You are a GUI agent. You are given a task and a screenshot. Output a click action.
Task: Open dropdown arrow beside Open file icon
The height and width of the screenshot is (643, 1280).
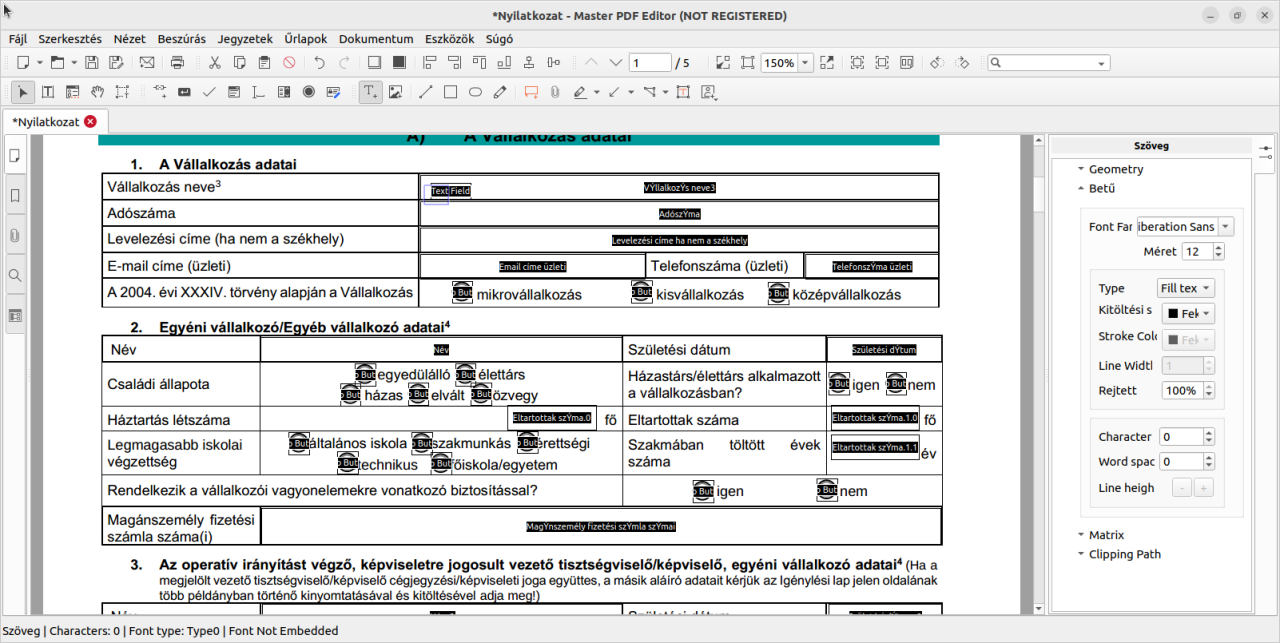click(75, 63)
